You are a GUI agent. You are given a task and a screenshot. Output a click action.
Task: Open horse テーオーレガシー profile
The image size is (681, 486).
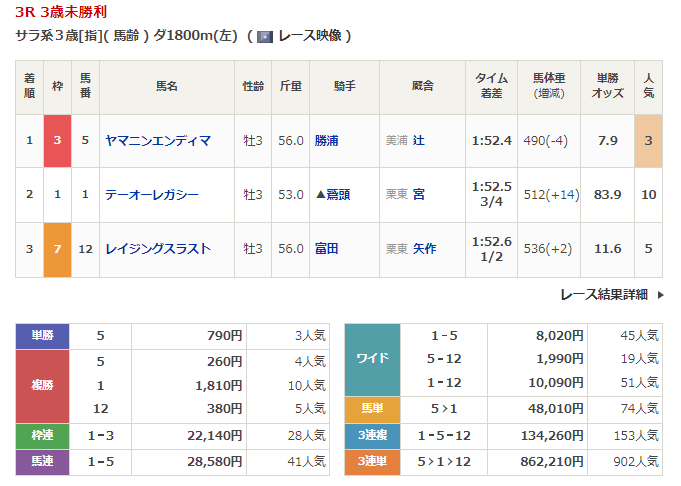[x=152, y=195]
